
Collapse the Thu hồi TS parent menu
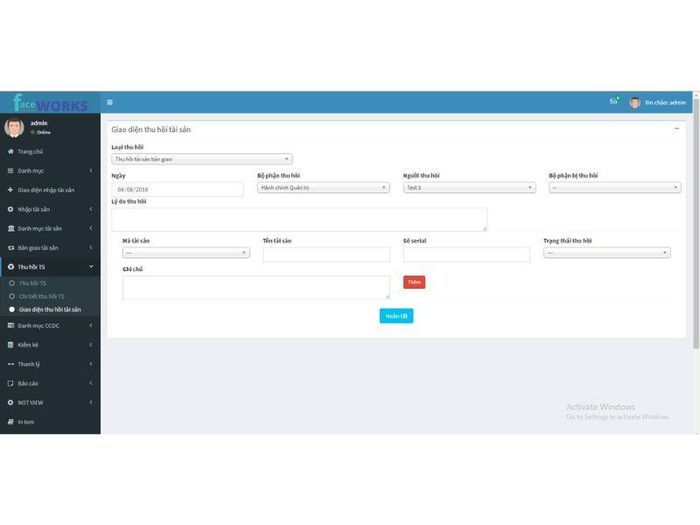50,267
